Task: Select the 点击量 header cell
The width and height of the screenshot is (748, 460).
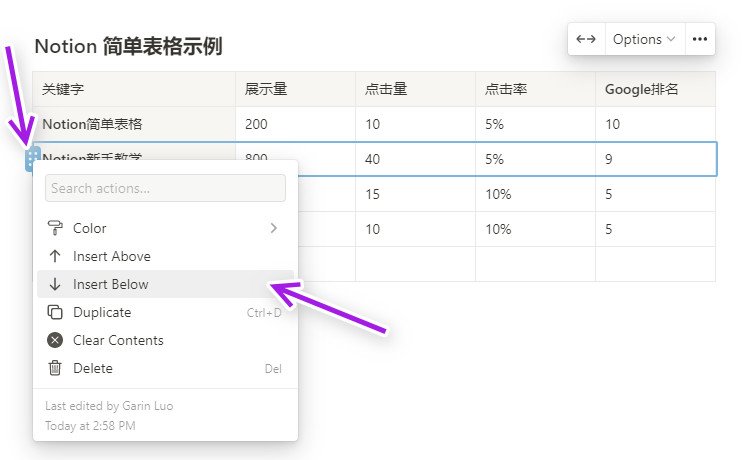Action: click(x=416, y=89)
